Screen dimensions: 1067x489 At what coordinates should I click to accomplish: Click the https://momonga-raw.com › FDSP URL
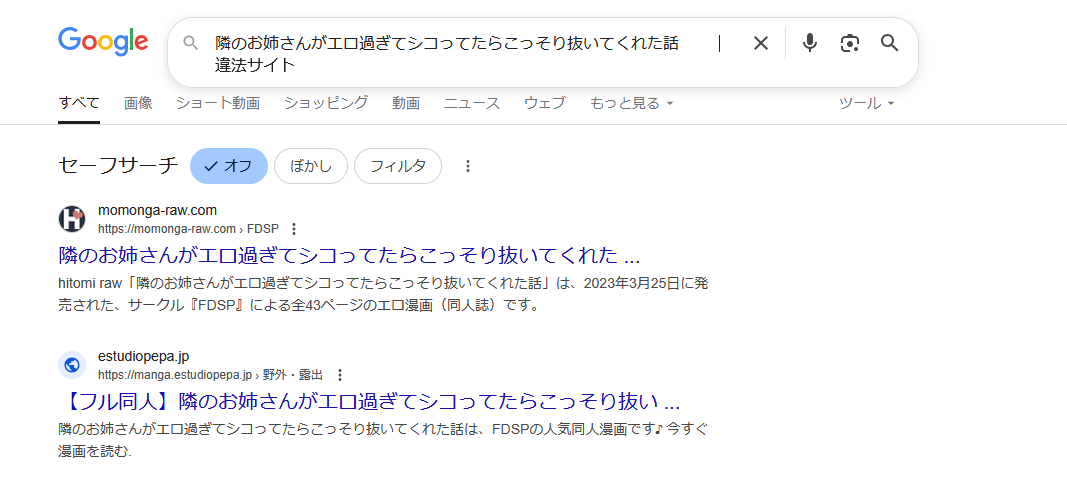tap(188, 229)
